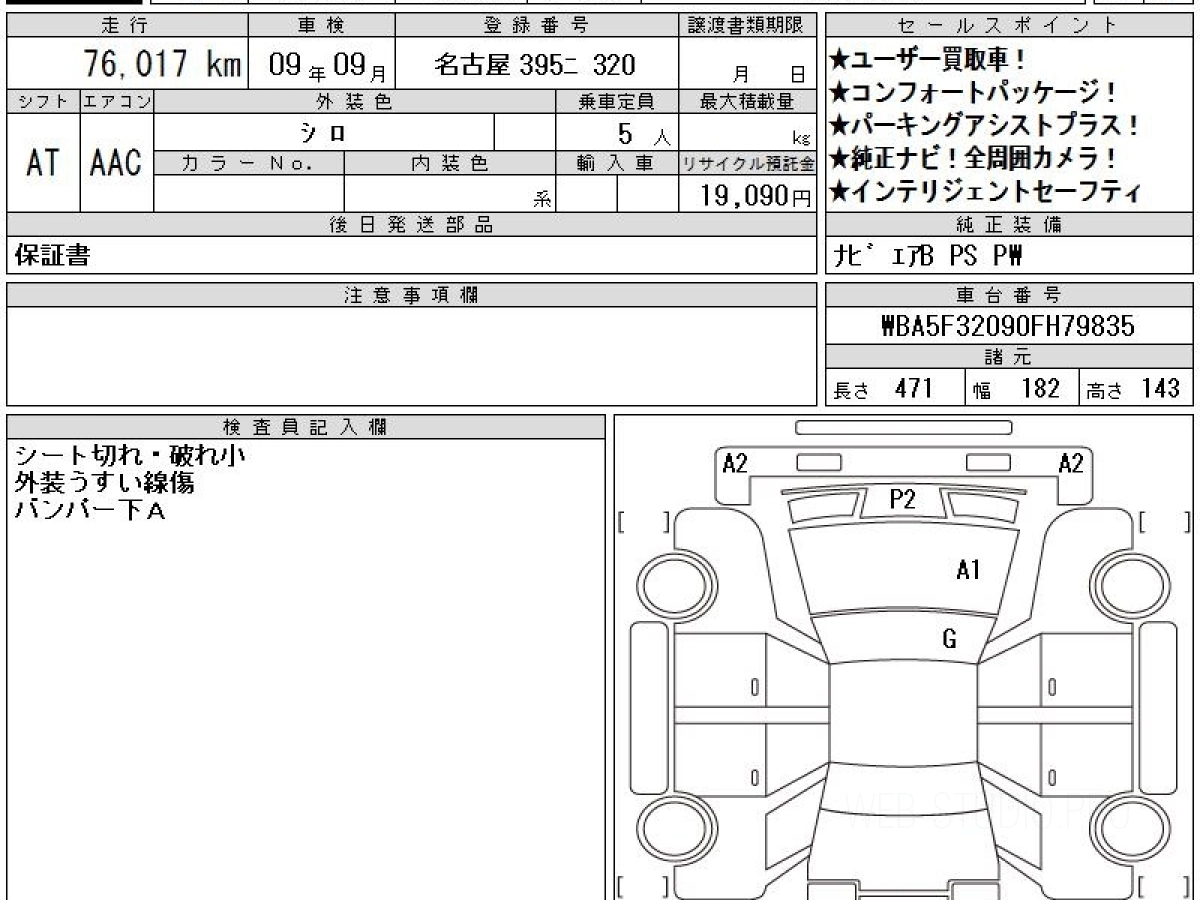This screenshot has width=1200, height=900.
Task: Select the 内装色 header
Action: [450, 163]
